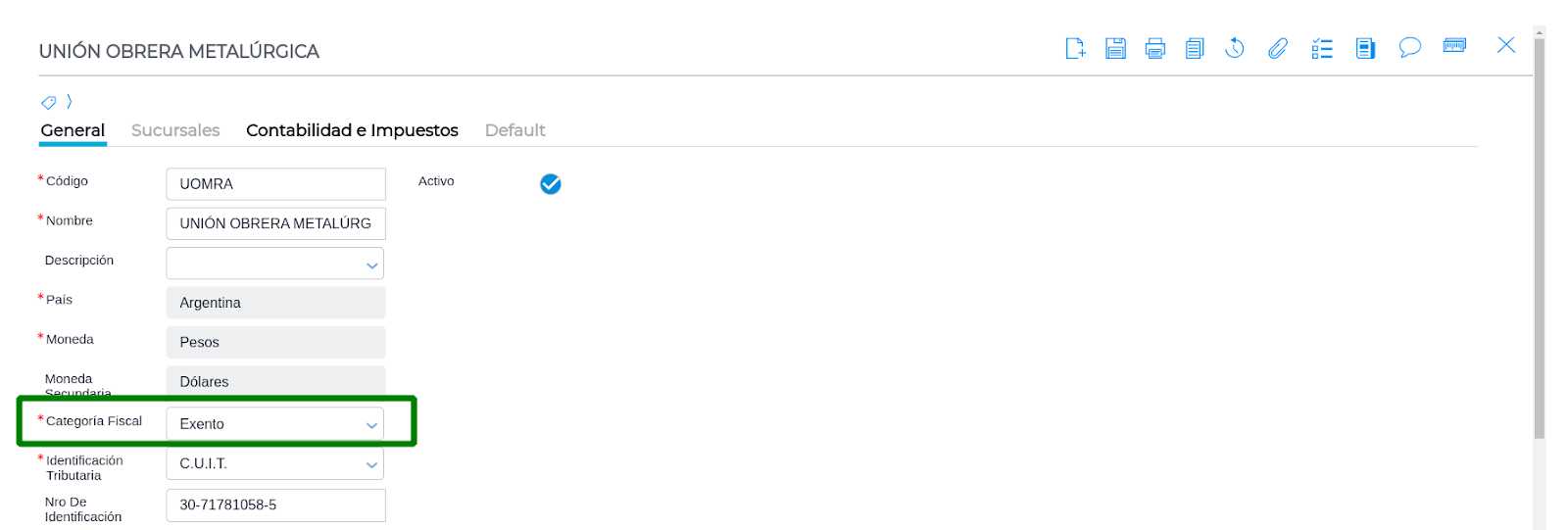Click the new document icon
1568x530 pixels.
[x=1075, y=48]
